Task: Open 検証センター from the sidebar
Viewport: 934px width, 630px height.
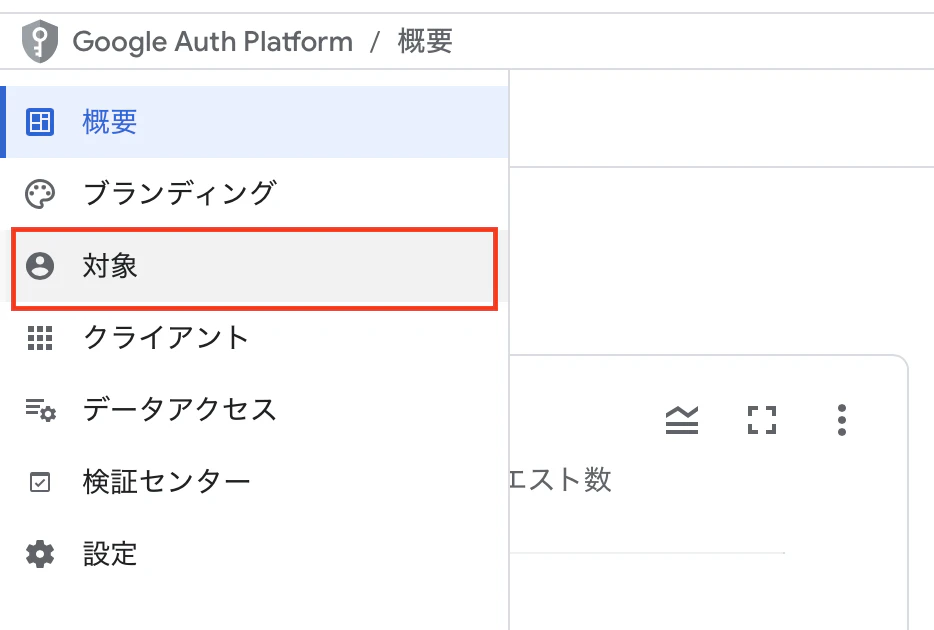Action: pyautogui.click(x=254, y=482)
